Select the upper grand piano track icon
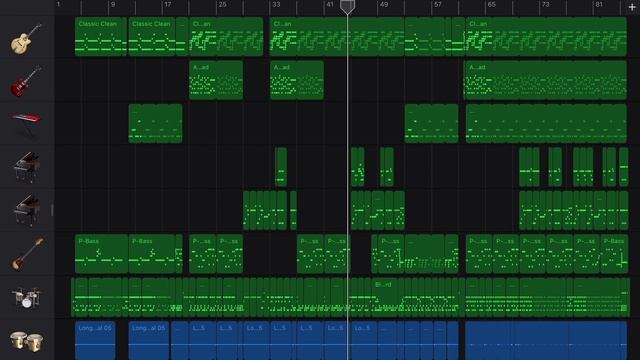The height and width of the screenshot is (360, 640). 26,167
